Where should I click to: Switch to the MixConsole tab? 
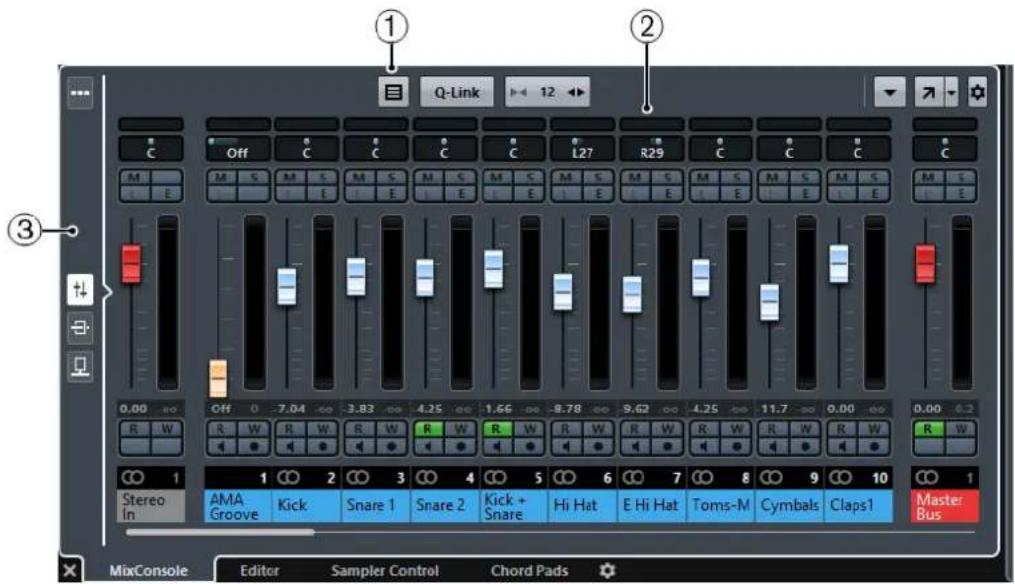click(149, 570)
